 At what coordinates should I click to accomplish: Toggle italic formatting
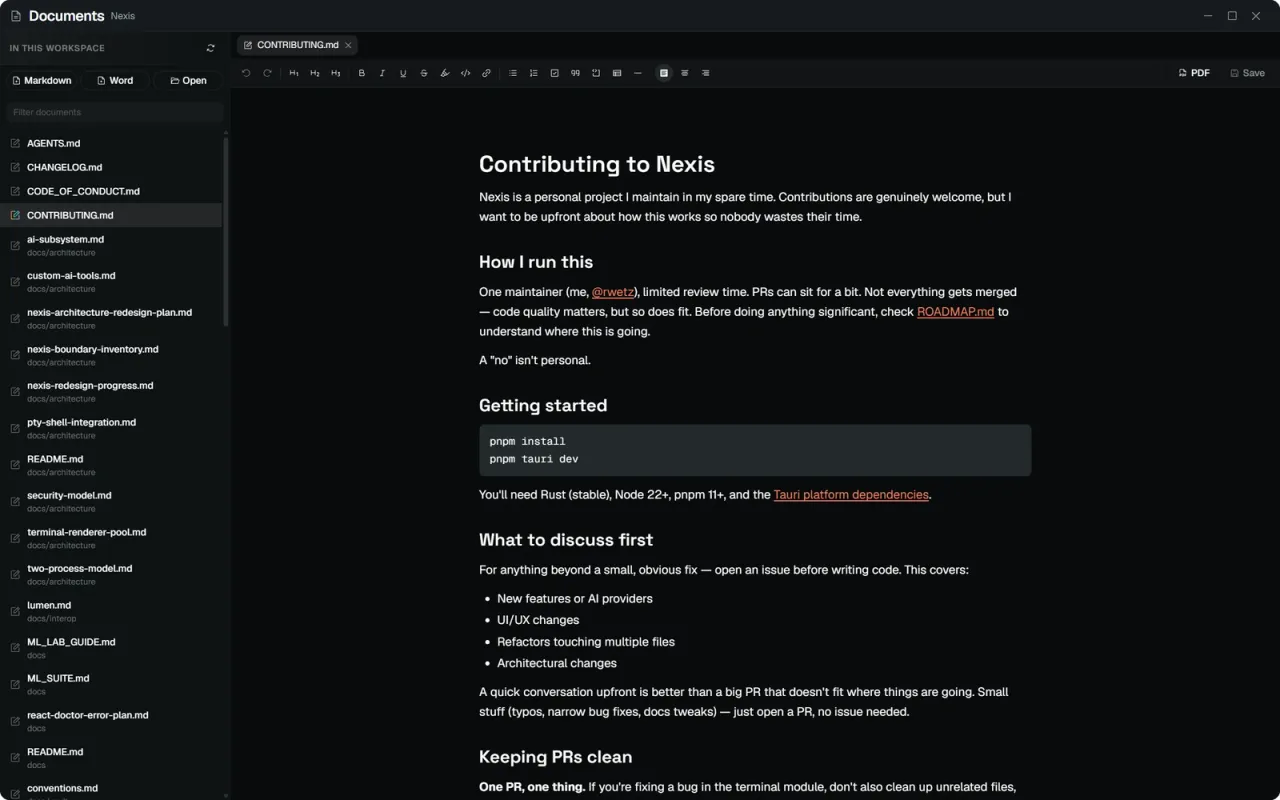382,73
